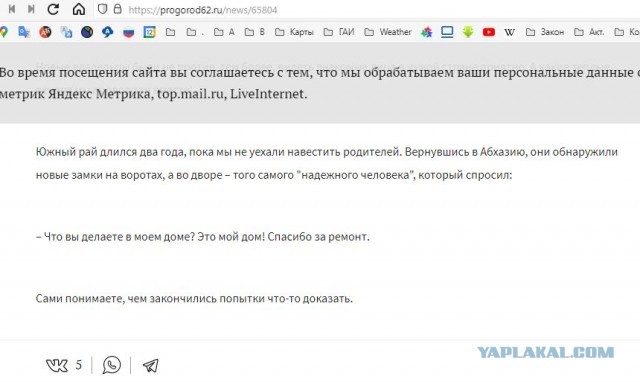Share the article via Telegram

[x=151, y=365]
